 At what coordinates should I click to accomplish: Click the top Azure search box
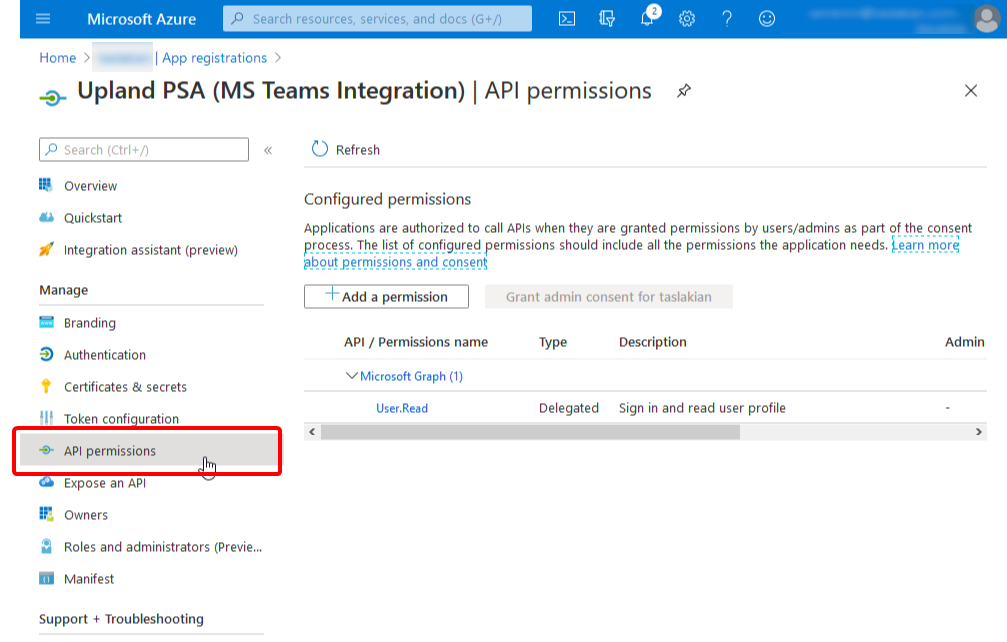tap(378, 18)
